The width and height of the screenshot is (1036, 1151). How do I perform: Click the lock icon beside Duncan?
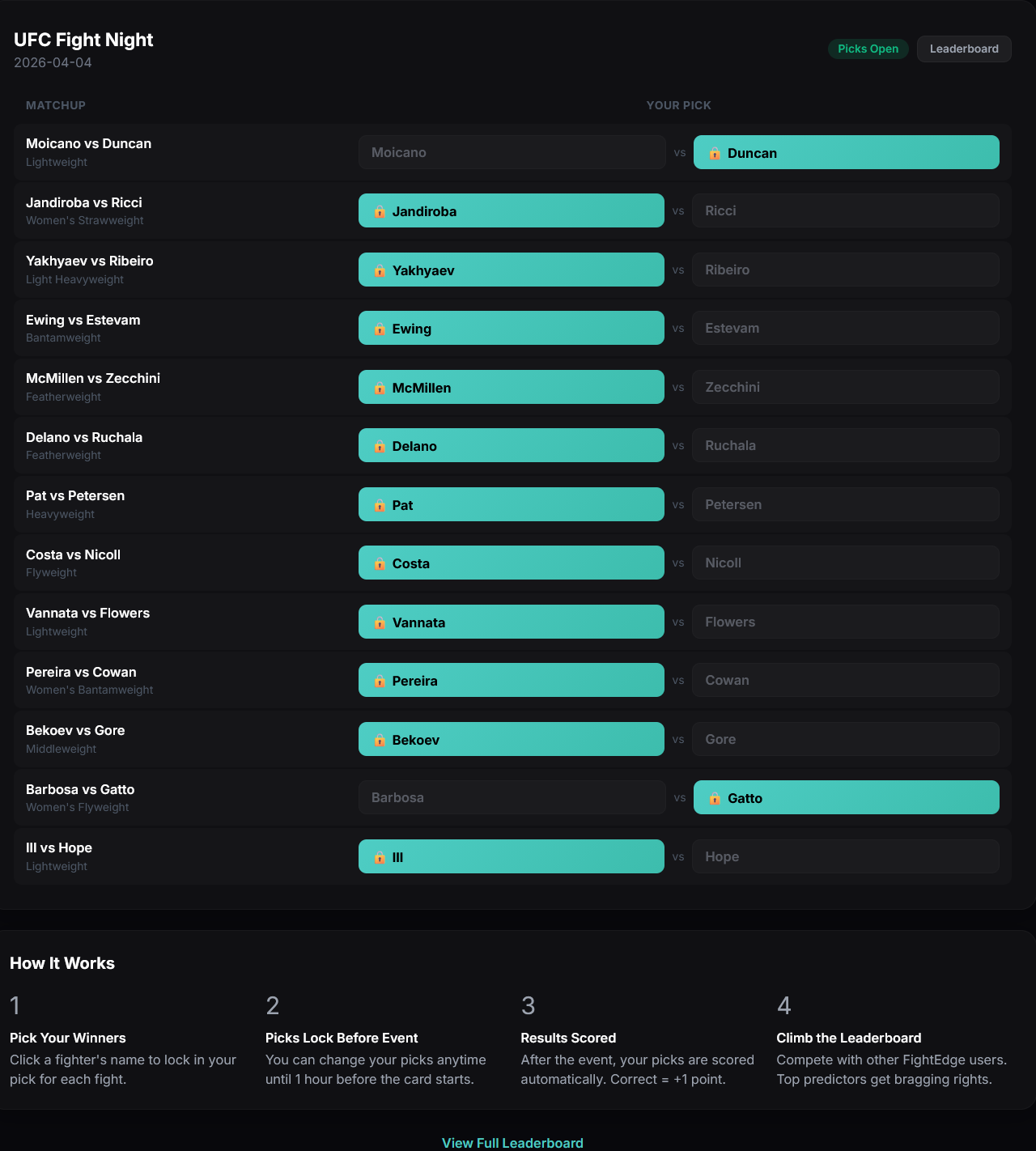click(715, 153)
